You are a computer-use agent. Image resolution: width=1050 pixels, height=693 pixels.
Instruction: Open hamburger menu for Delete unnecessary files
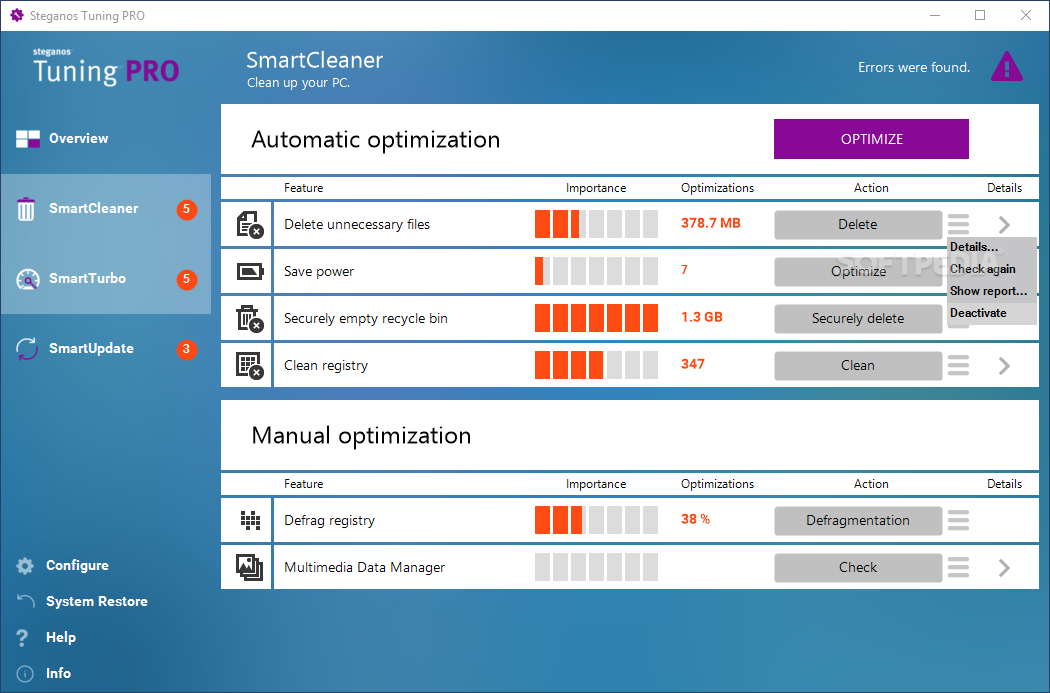958,224
